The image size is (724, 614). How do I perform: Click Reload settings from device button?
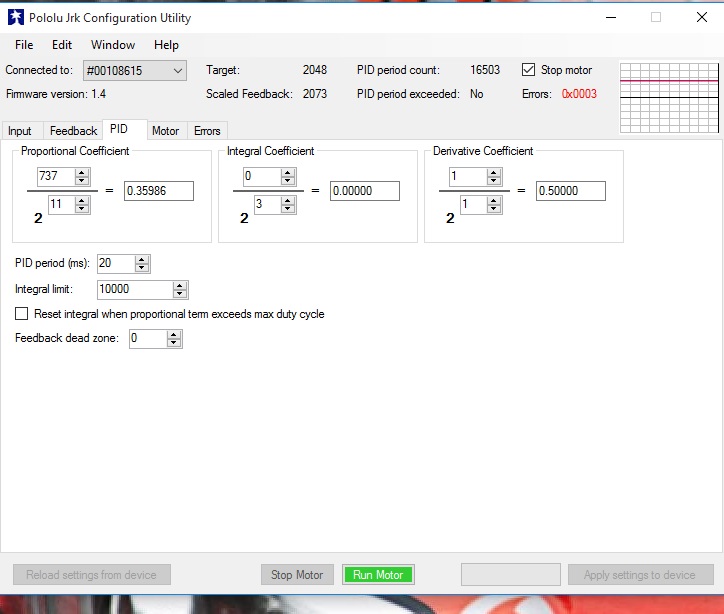click(91, 575)
